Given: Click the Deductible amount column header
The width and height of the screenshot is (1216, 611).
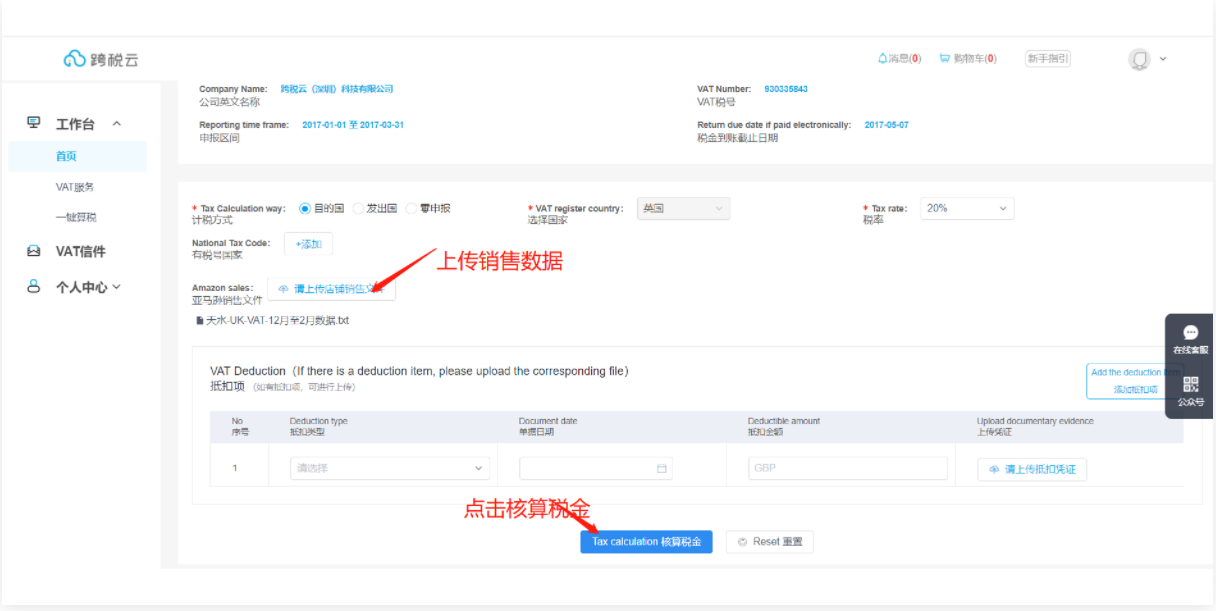Looking at the screenshot, I should (784, 426).
